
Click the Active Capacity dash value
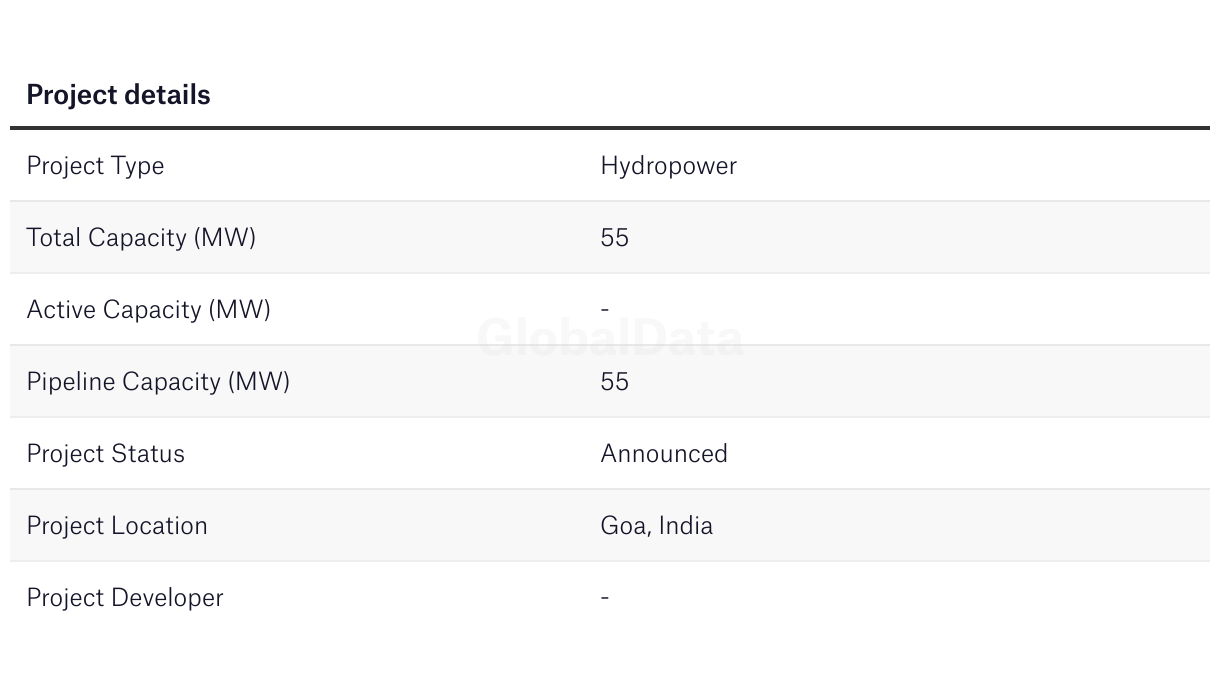point(605,310)
